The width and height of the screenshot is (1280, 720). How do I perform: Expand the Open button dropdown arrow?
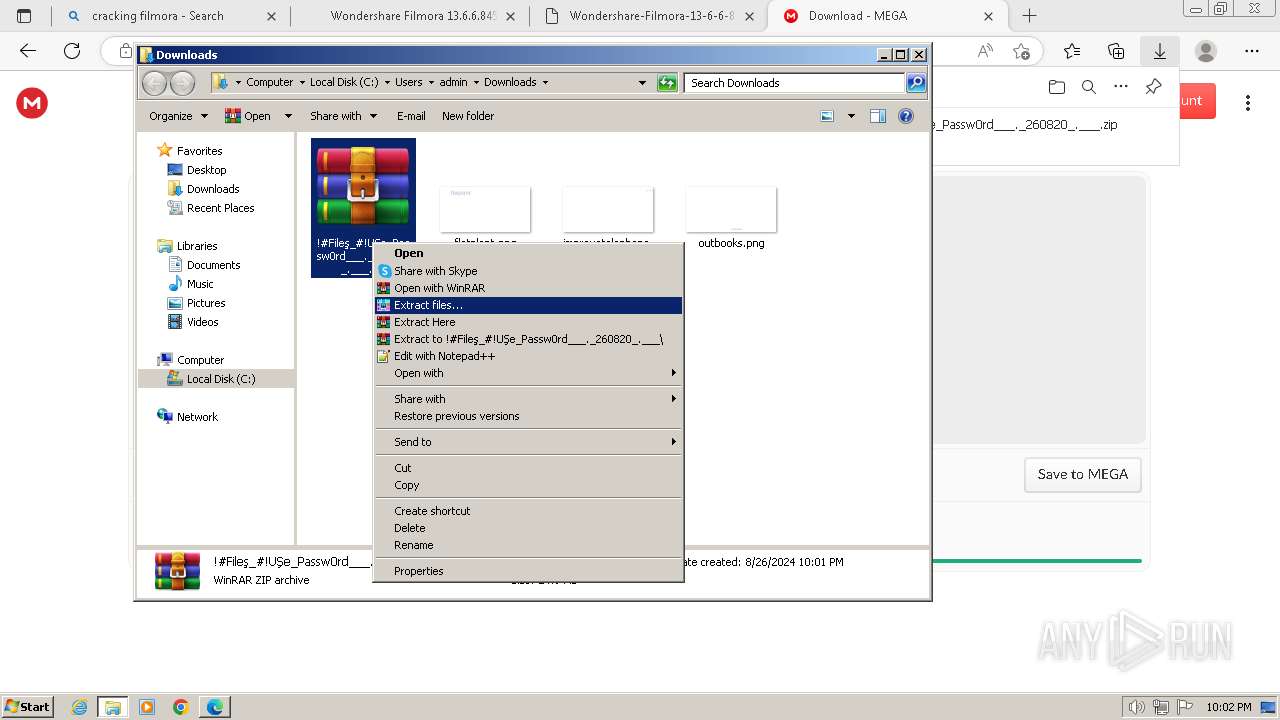pos(288,116)
